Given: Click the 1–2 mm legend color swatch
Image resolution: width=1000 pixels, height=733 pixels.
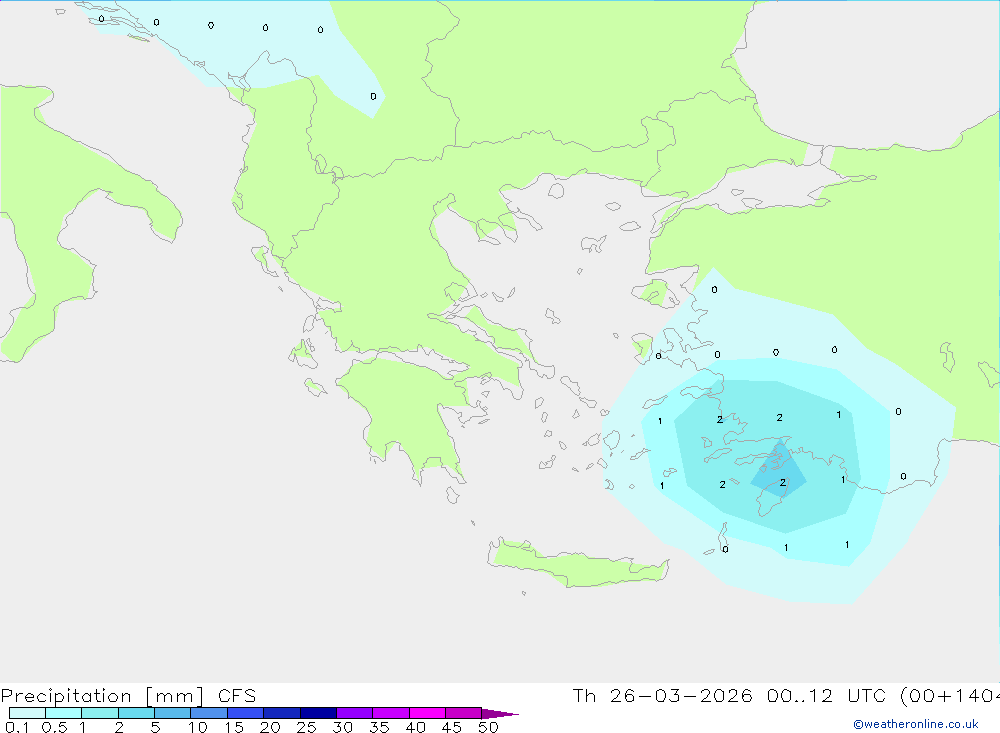Looking at the screenshot, I should pyautogui.click(x=100, y=713).
